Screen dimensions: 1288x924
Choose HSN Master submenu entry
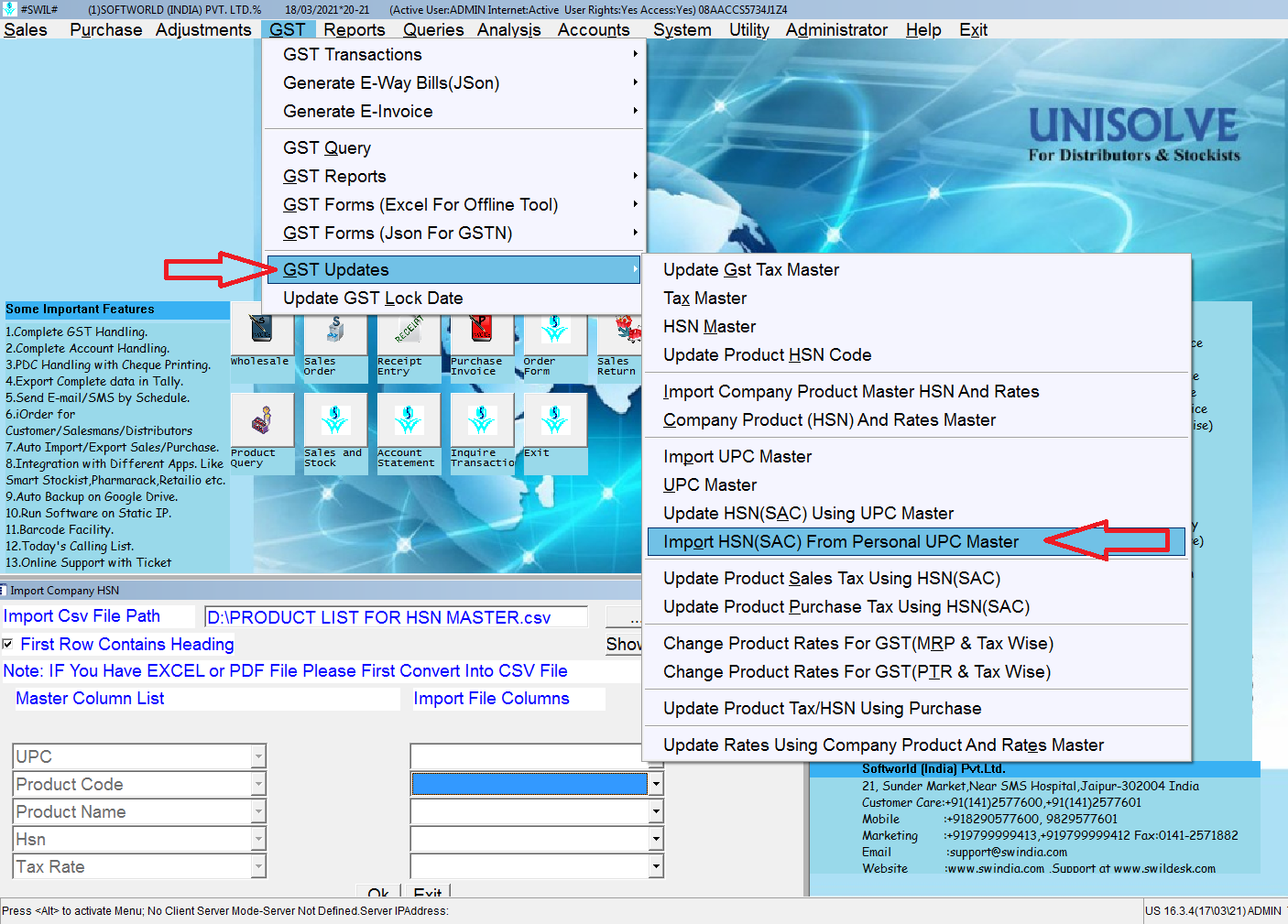pos(916,326)
